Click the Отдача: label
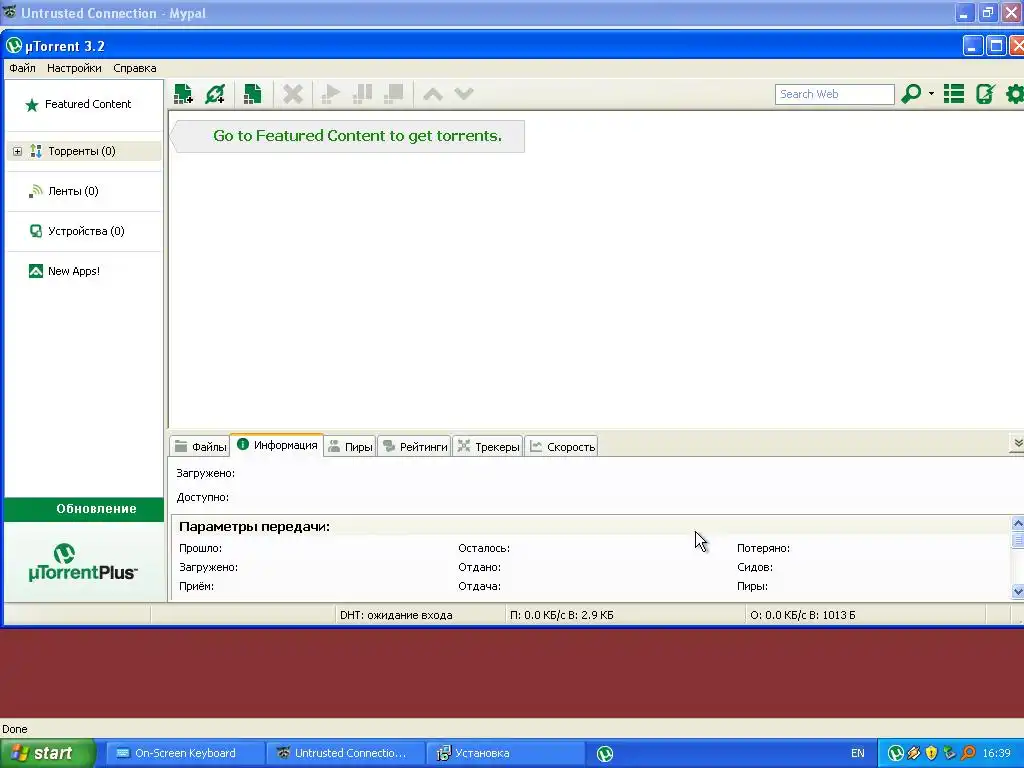 coord(479,586)
